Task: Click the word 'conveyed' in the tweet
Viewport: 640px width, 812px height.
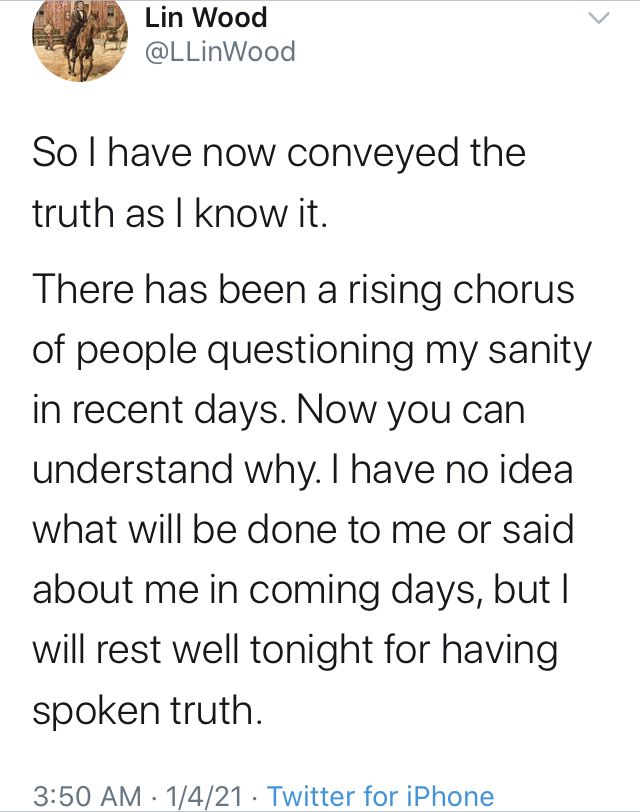Action: coord(373,154)
